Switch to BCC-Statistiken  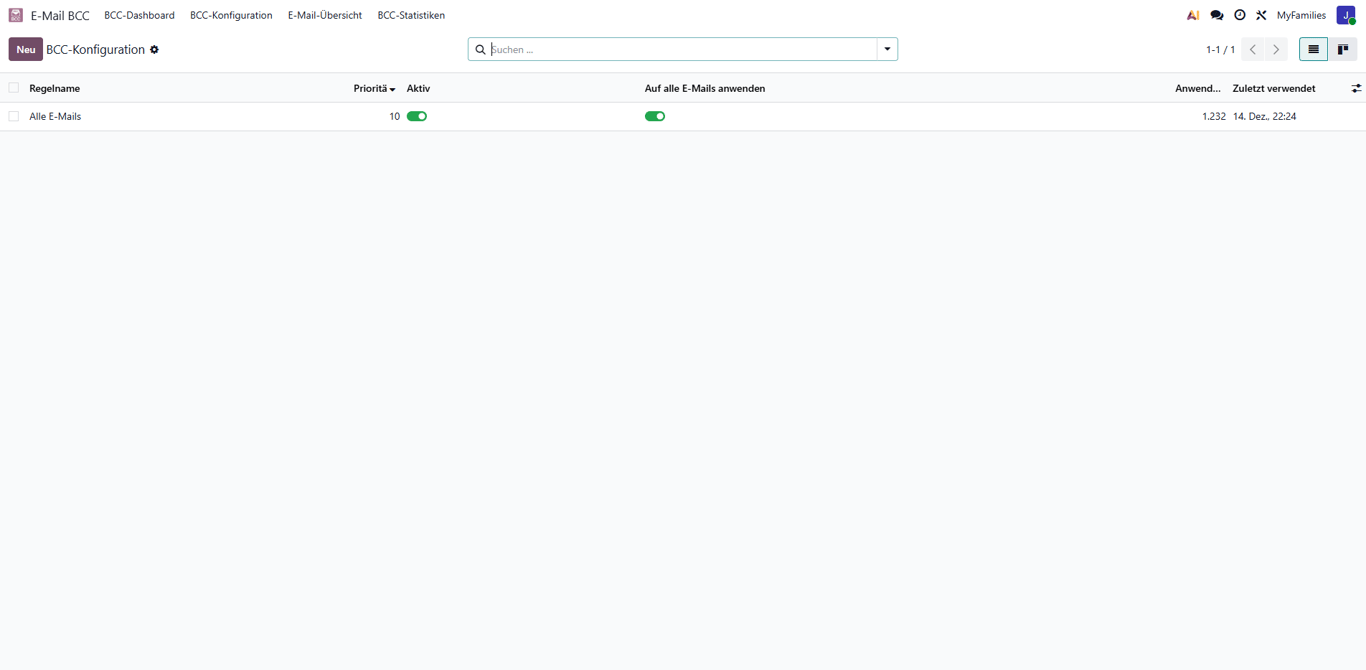tap(411, 15)
